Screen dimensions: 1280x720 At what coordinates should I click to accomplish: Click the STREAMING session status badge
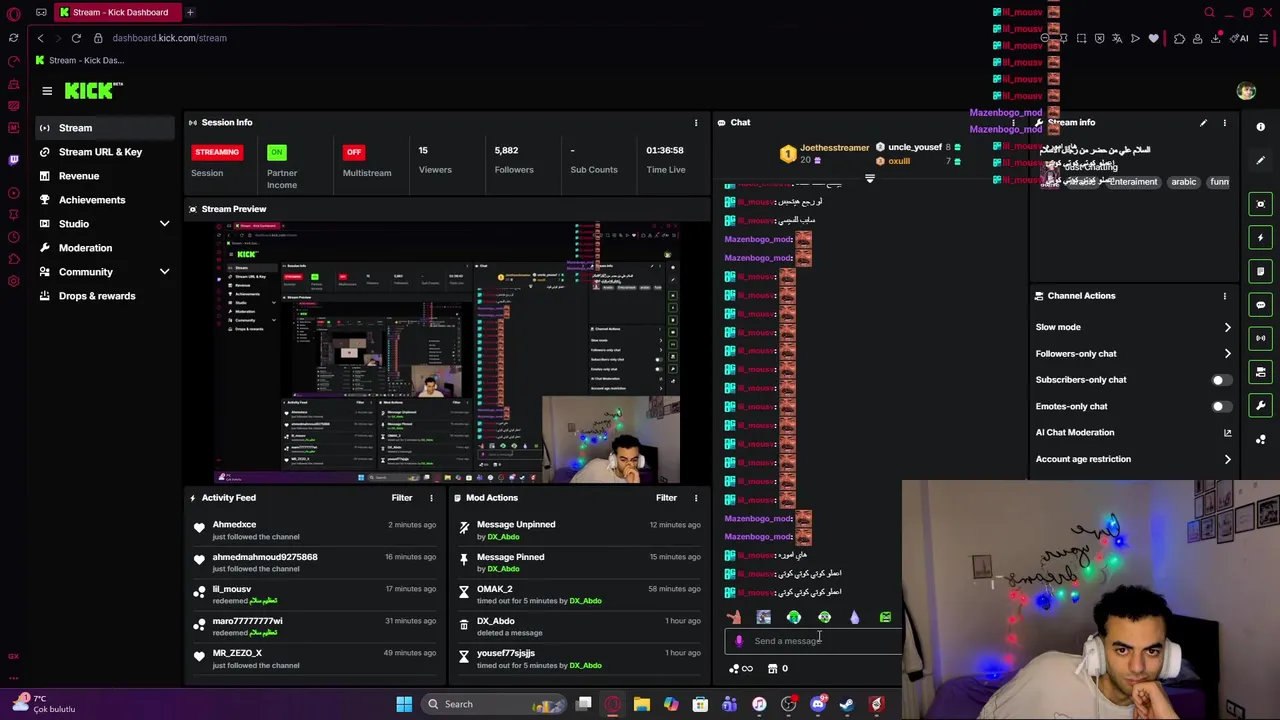point(217,152)
